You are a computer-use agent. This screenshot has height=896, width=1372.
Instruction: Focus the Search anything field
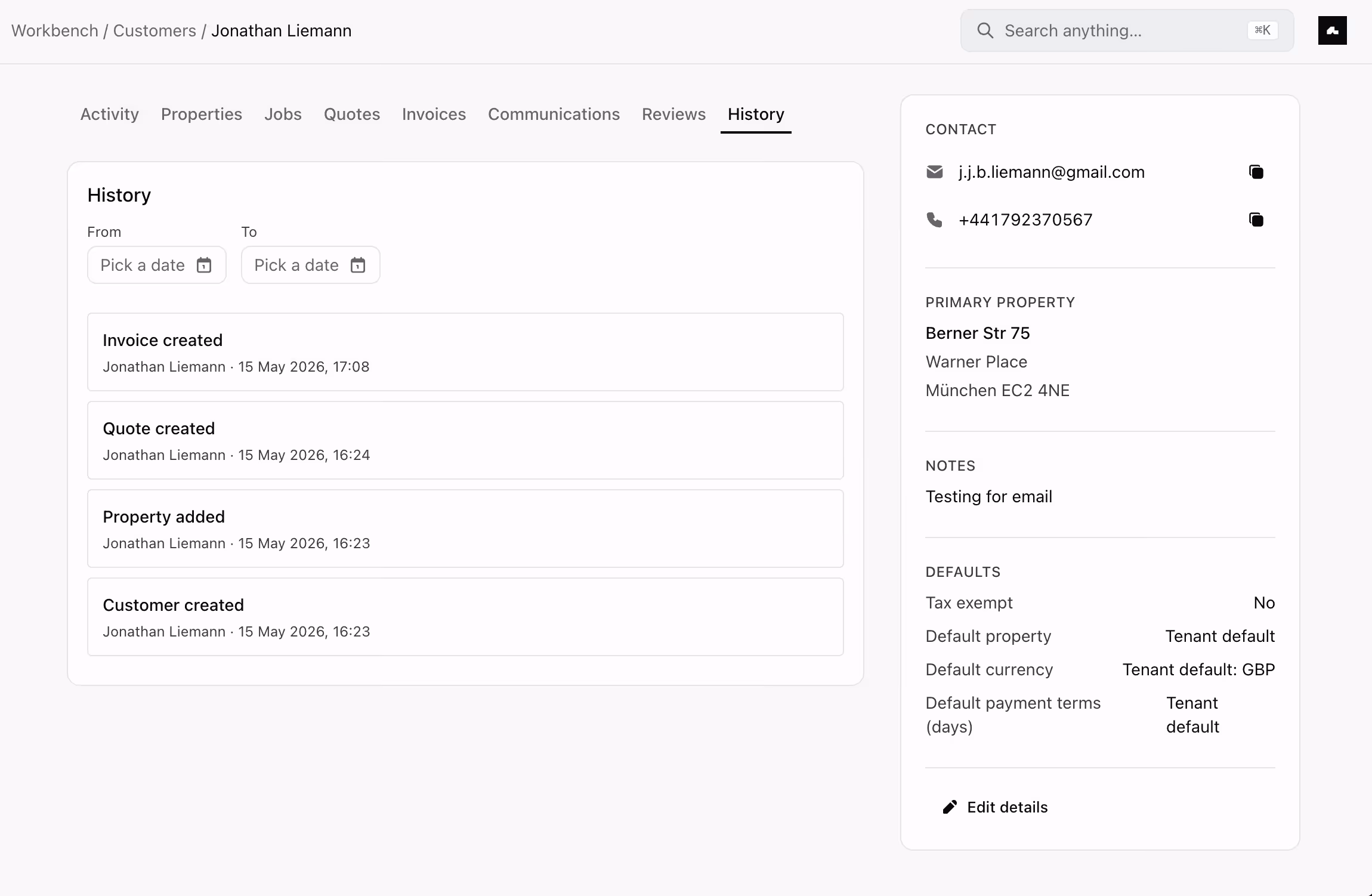coord(1127,30)
